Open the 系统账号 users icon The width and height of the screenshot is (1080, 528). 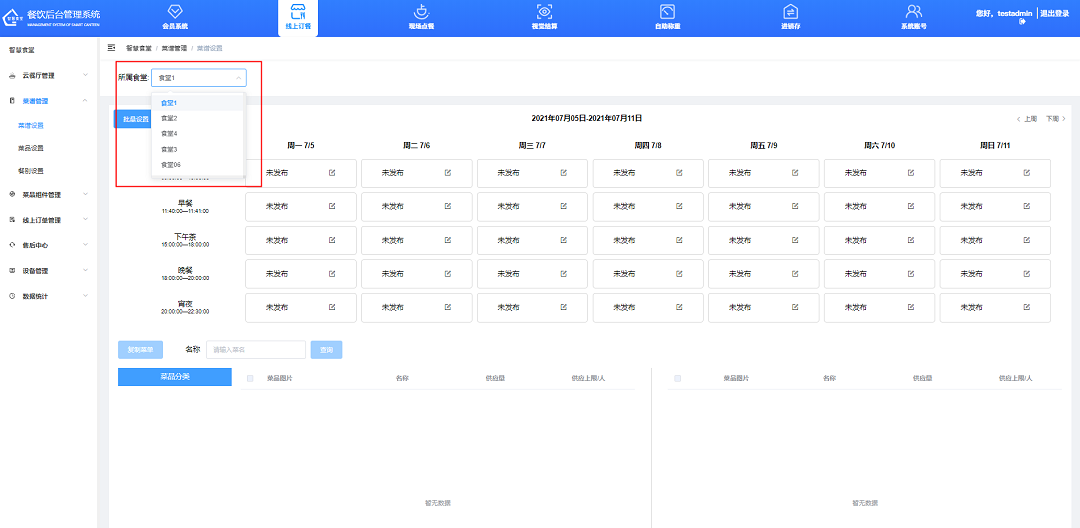point(913,11)
